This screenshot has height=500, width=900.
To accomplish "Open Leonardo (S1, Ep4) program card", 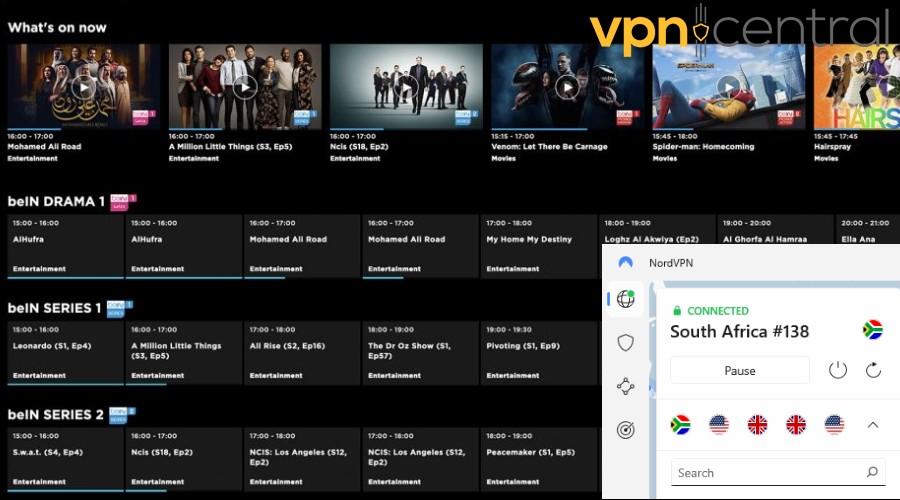I will click(x=65, y=353).
